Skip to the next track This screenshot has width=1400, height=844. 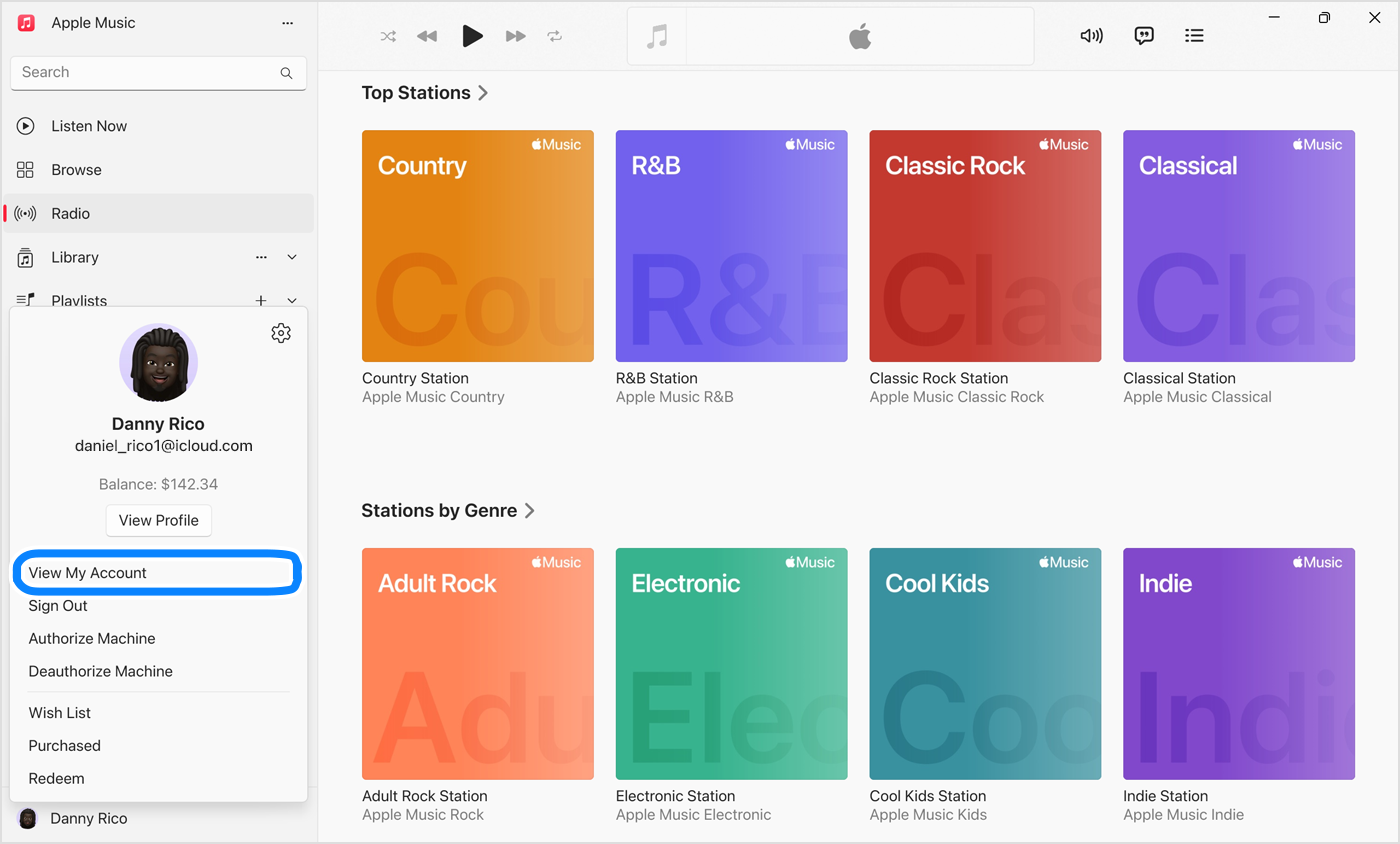click(515, 36)
